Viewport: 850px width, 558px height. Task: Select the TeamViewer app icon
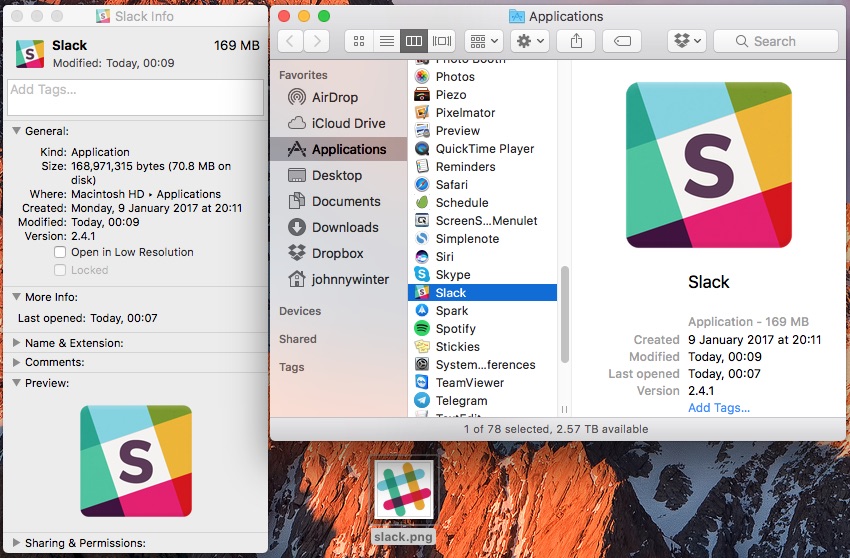422,383
